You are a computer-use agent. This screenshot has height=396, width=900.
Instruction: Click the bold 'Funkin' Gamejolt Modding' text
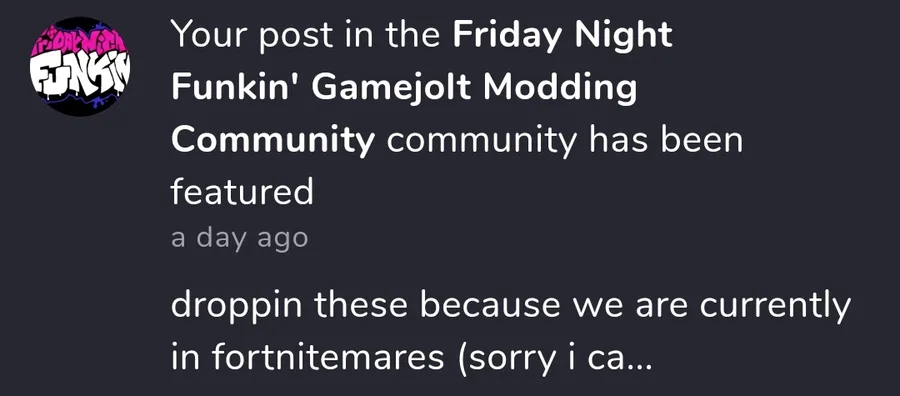[x=404, y=87]
